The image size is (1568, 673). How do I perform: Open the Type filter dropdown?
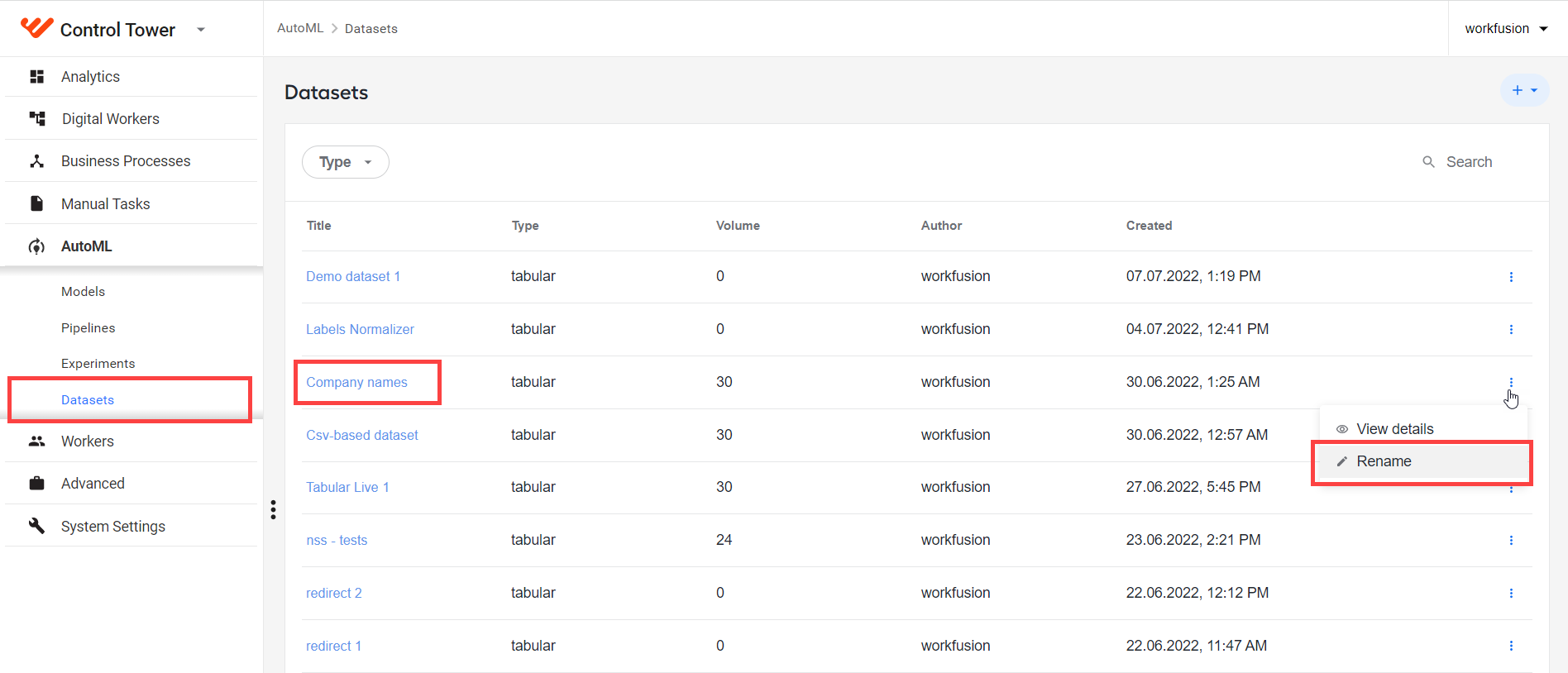pyautogui.click(x=346, y=162)
